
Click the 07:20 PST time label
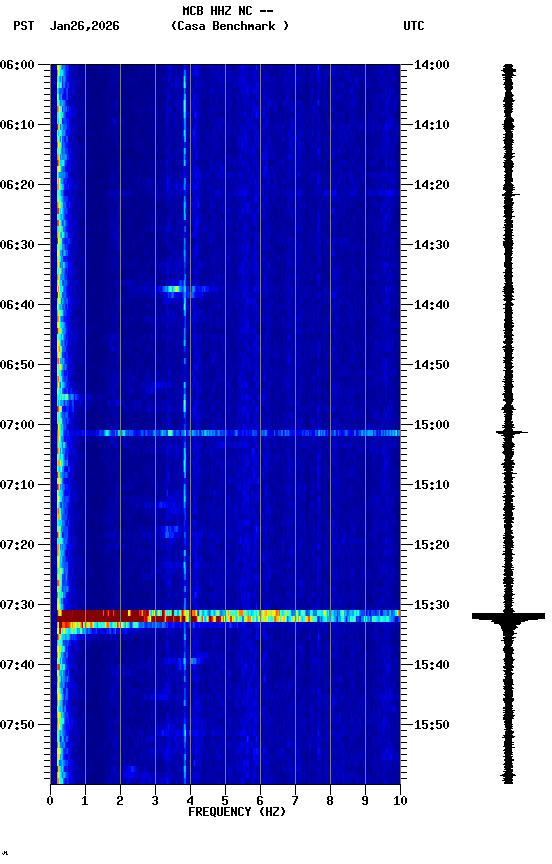[17, 546]
